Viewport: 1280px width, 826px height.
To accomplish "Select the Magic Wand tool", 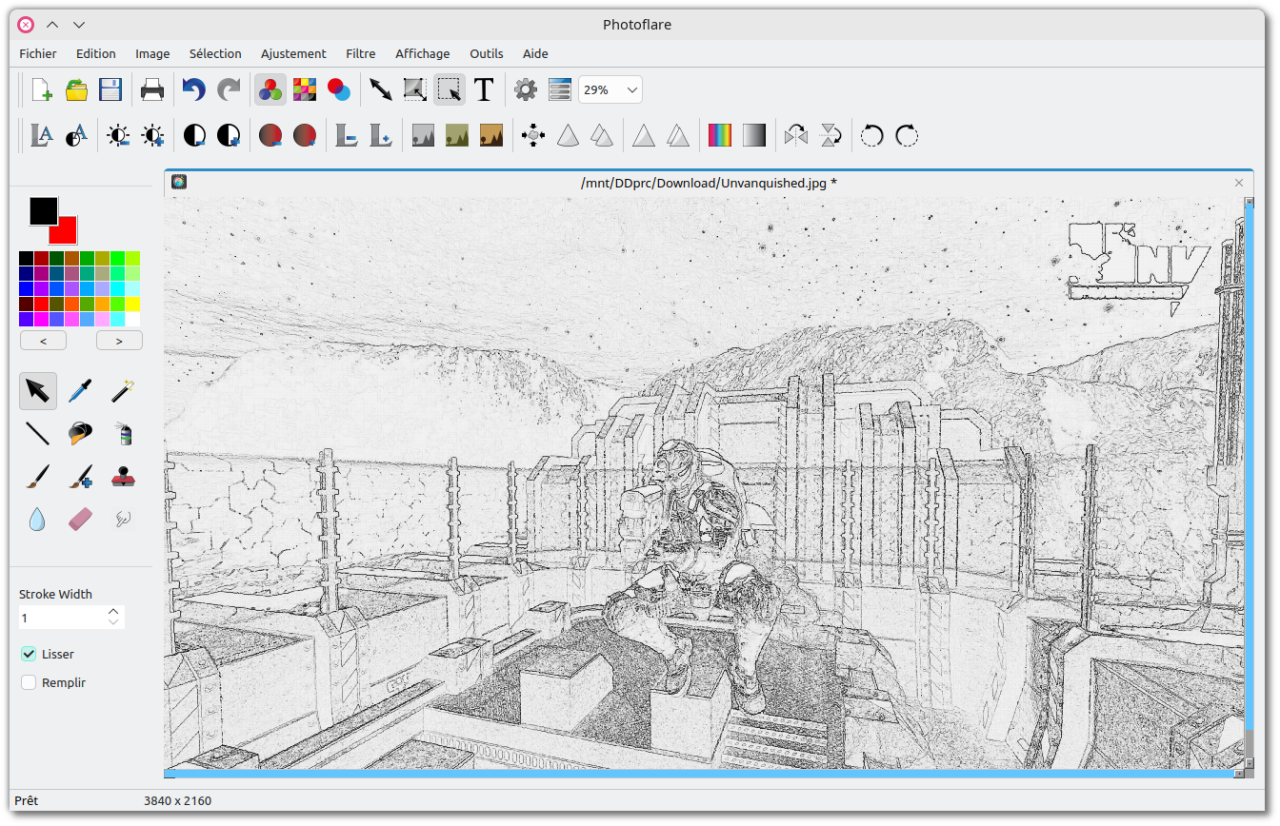I will [122, 390].
